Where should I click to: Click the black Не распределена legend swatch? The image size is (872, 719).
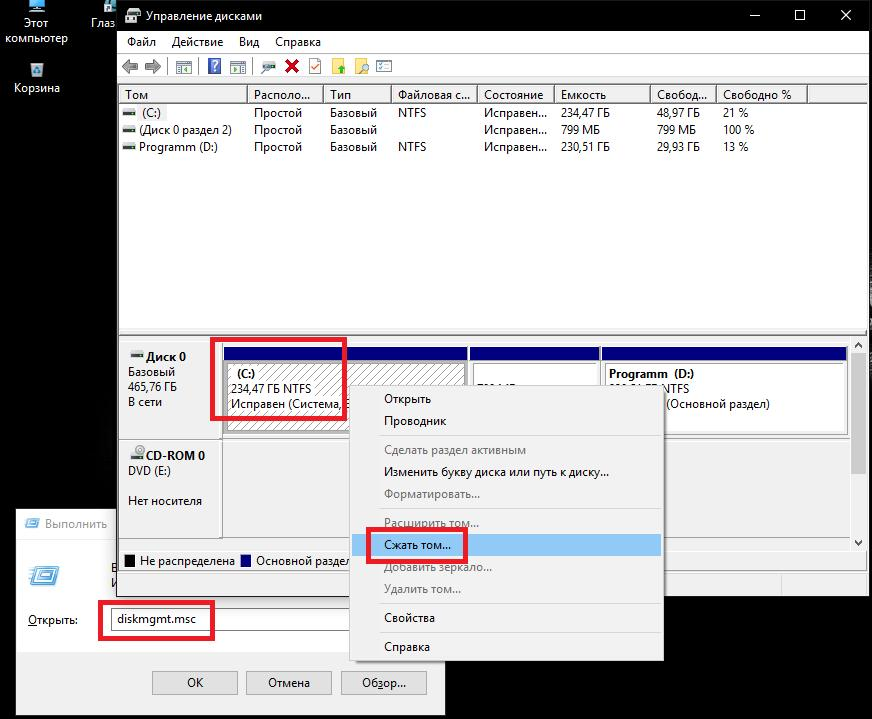tap(130, 561)
